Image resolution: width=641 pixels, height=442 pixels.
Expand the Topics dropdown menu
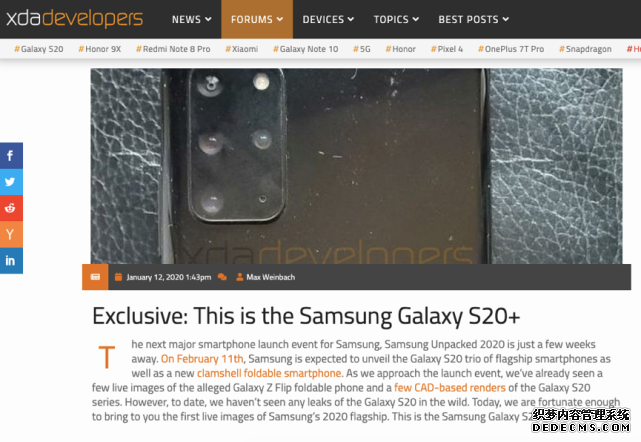396,19
